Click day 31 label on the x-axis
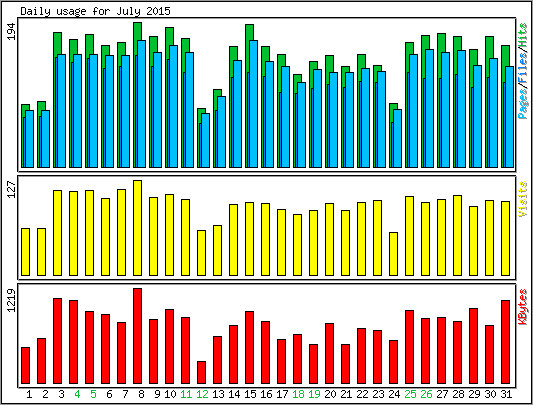This screenshot has height=405, width=533. click(x=506, y=394)
